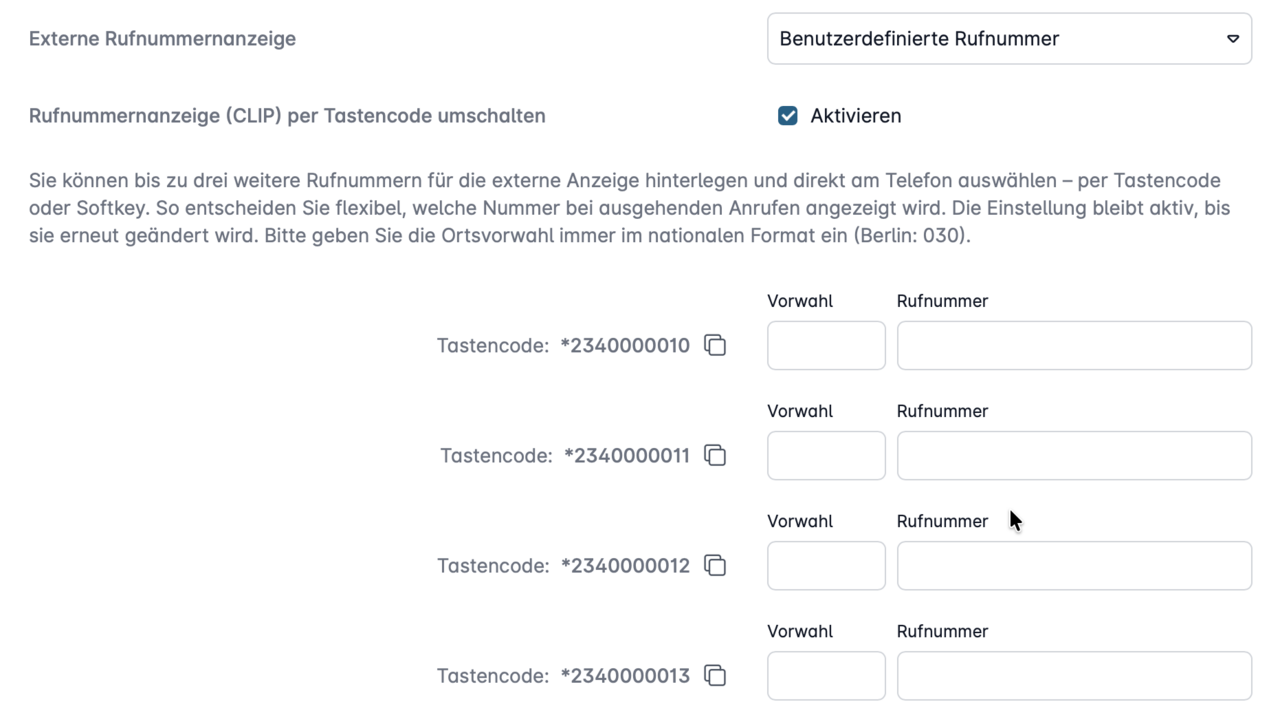Copy the Tastencode *2340000011 using its icon
The width and height of the screenshot is (1280, 724).
point(715,455)
